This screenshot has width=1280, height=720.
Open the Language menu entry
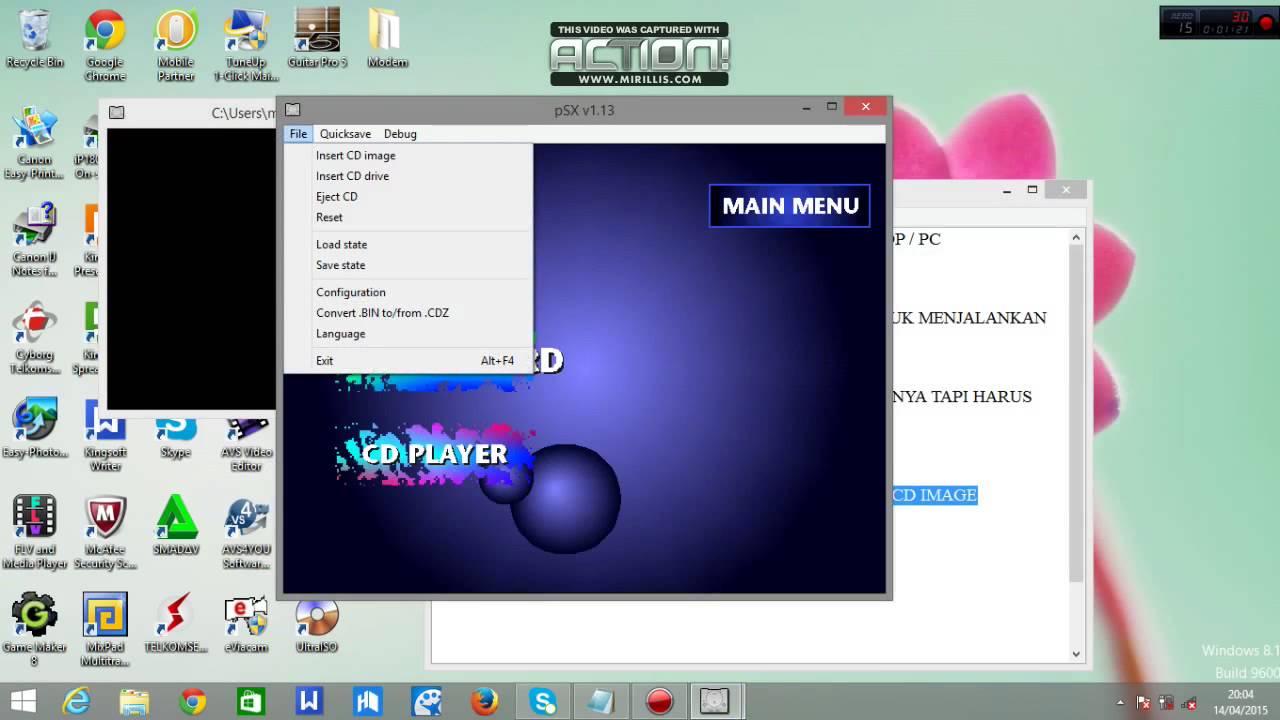point(408,333)
